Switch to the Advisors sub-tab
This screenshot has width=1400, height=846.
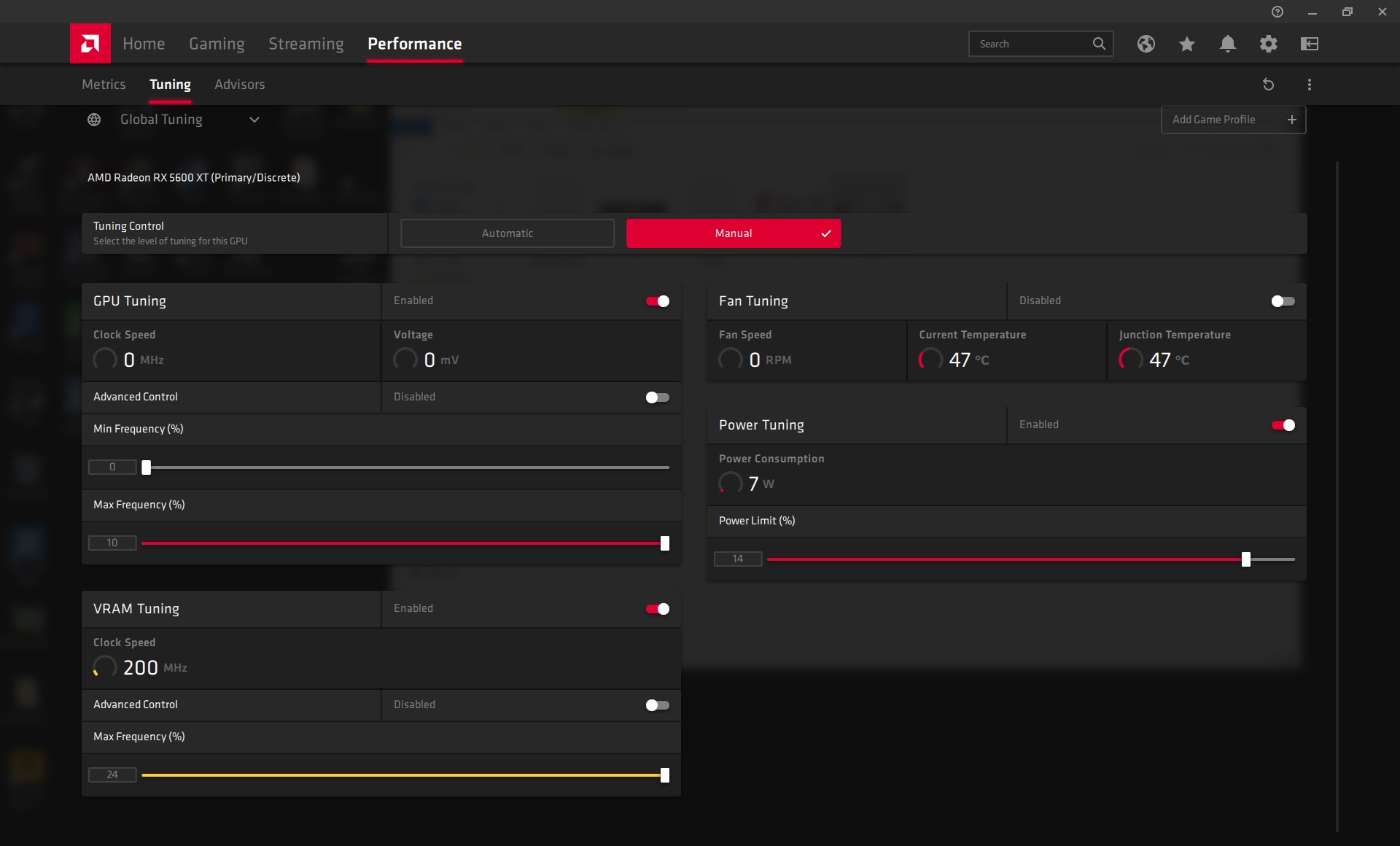click(x=240, y=85)
